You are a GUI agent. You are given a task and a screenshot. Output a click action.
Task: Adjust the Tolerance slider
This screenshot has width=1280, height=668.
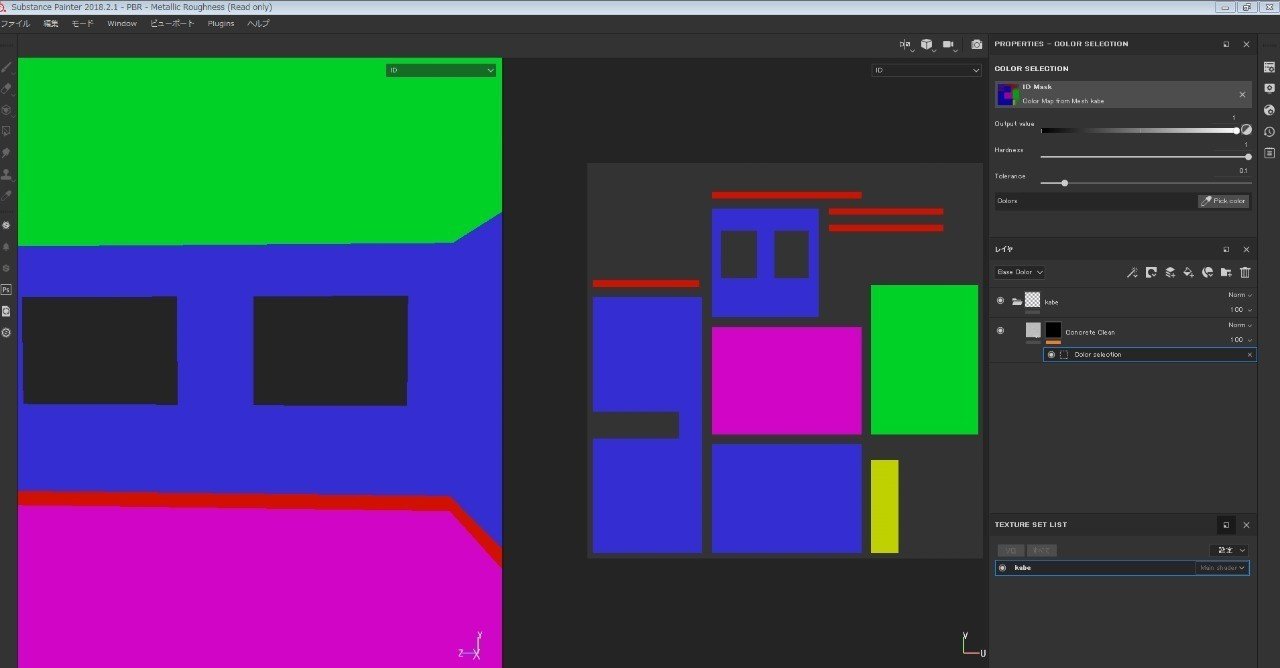(1146, 183)
